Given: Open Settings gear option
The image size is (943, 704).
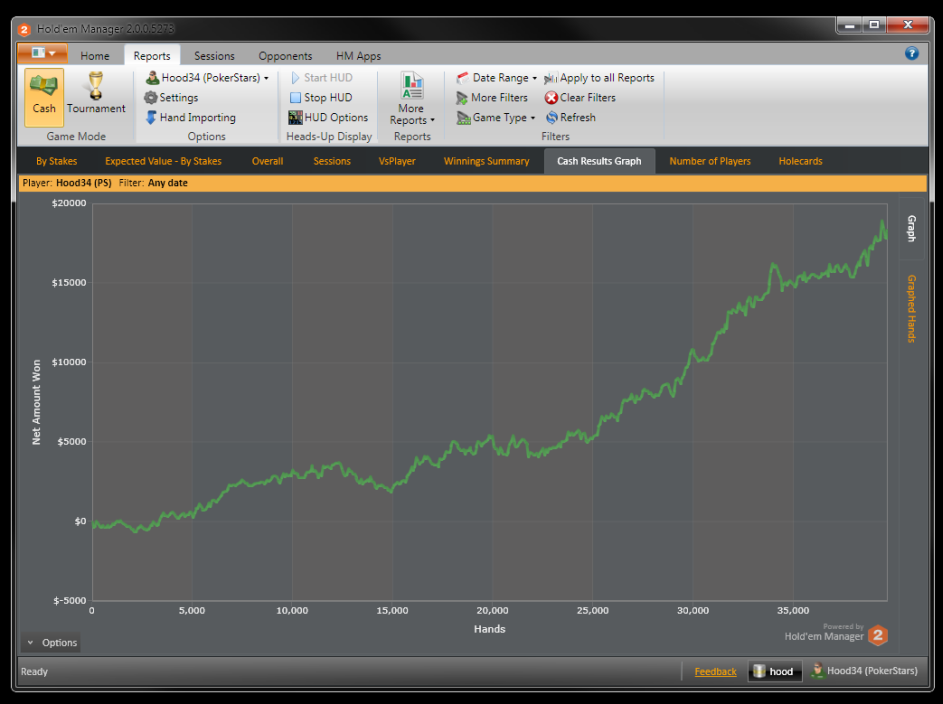Looking at the screenshot, I should click(x=171, y=97).
